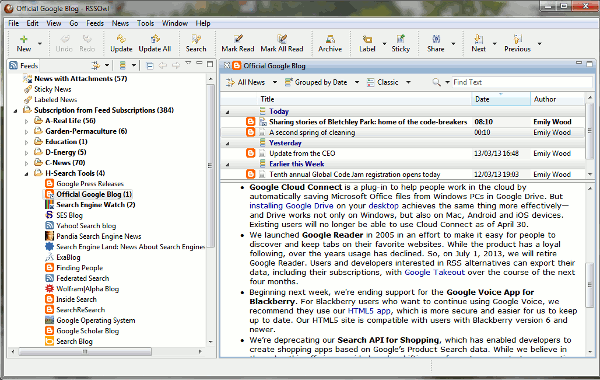Open the File menu
This screenshot has width=600, height=380.
click(13, 23)
